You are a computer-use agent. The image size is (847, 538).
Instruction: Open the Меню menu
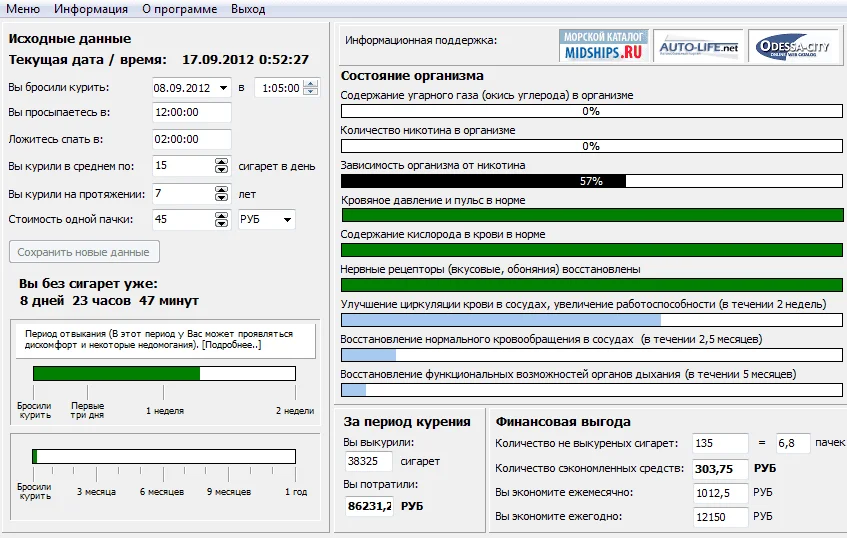(x=23, y=9)
